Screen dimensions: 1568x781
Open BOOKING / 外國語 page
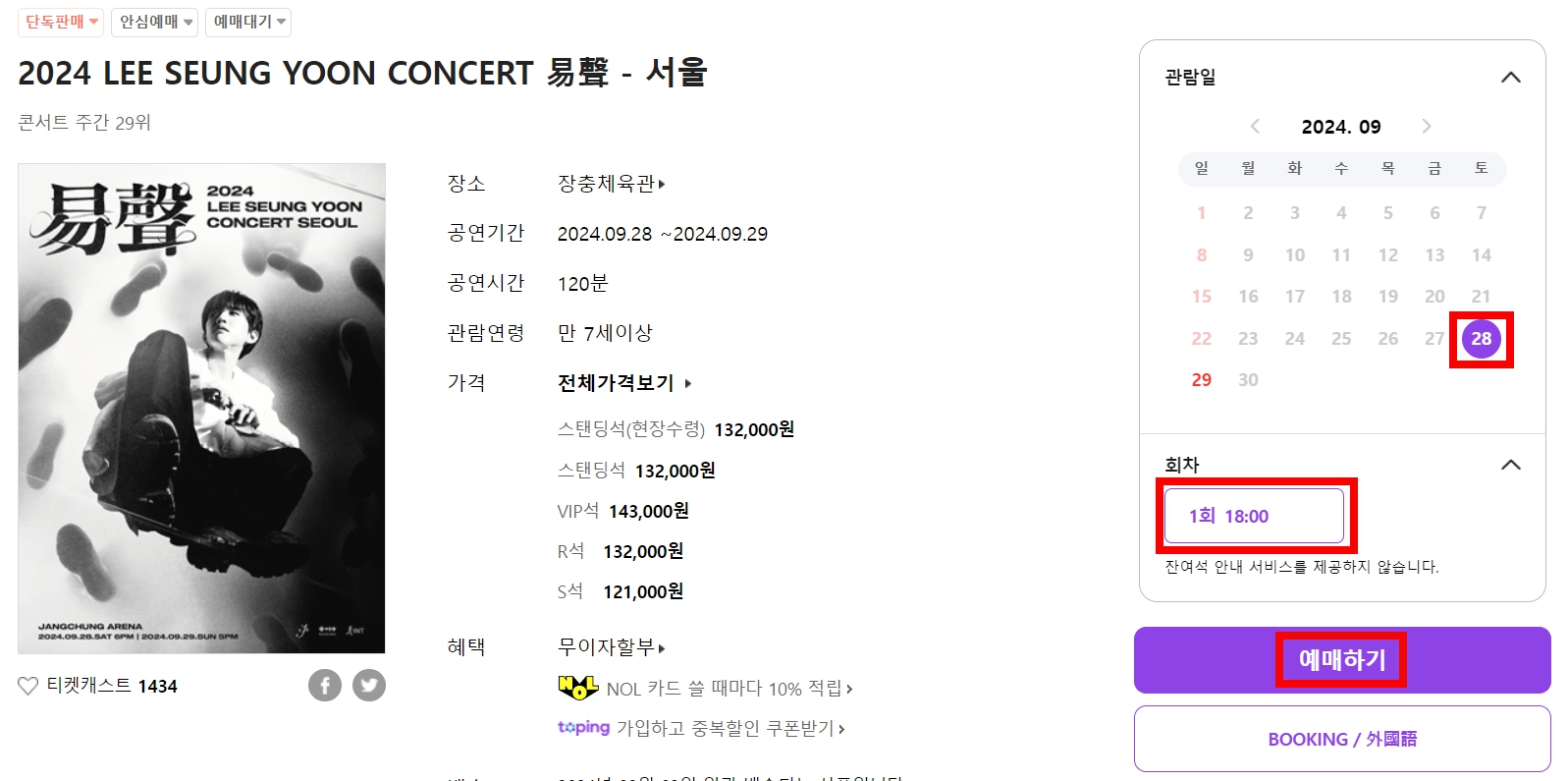[1341, 738]
